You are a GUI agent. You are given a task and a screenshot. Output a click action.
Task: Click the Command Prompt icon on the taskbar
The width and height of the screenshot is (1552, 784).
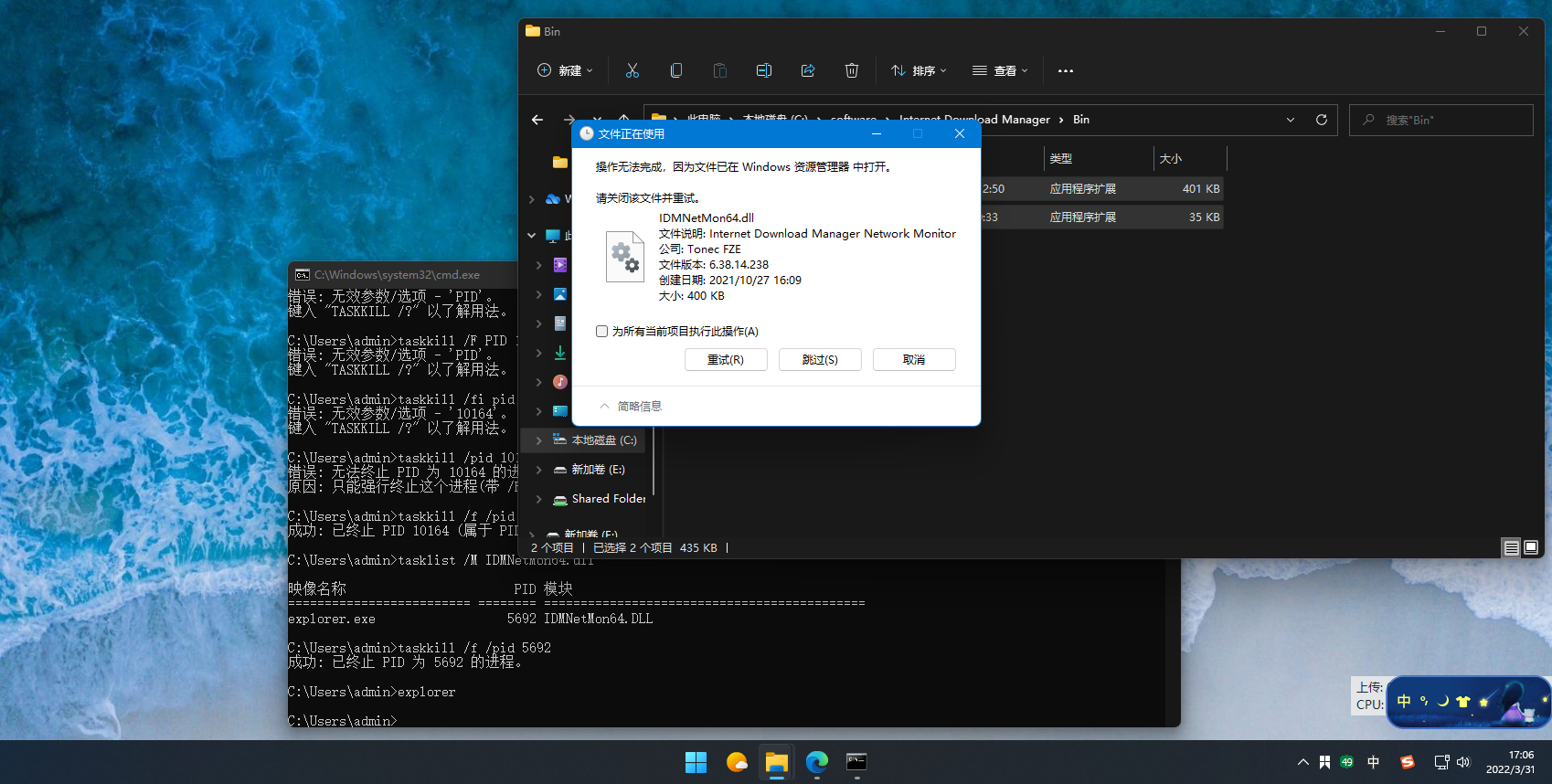pos(856,762)
